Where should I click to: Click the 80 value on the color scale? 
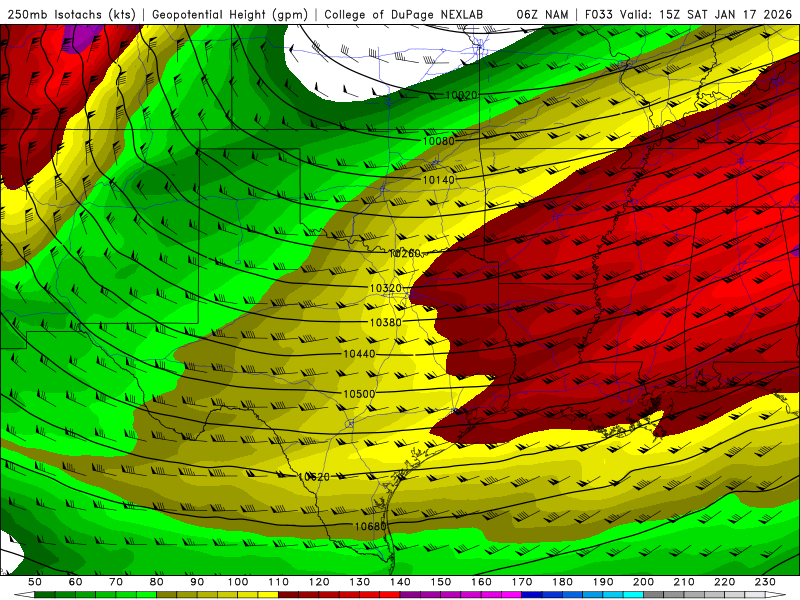157,582
